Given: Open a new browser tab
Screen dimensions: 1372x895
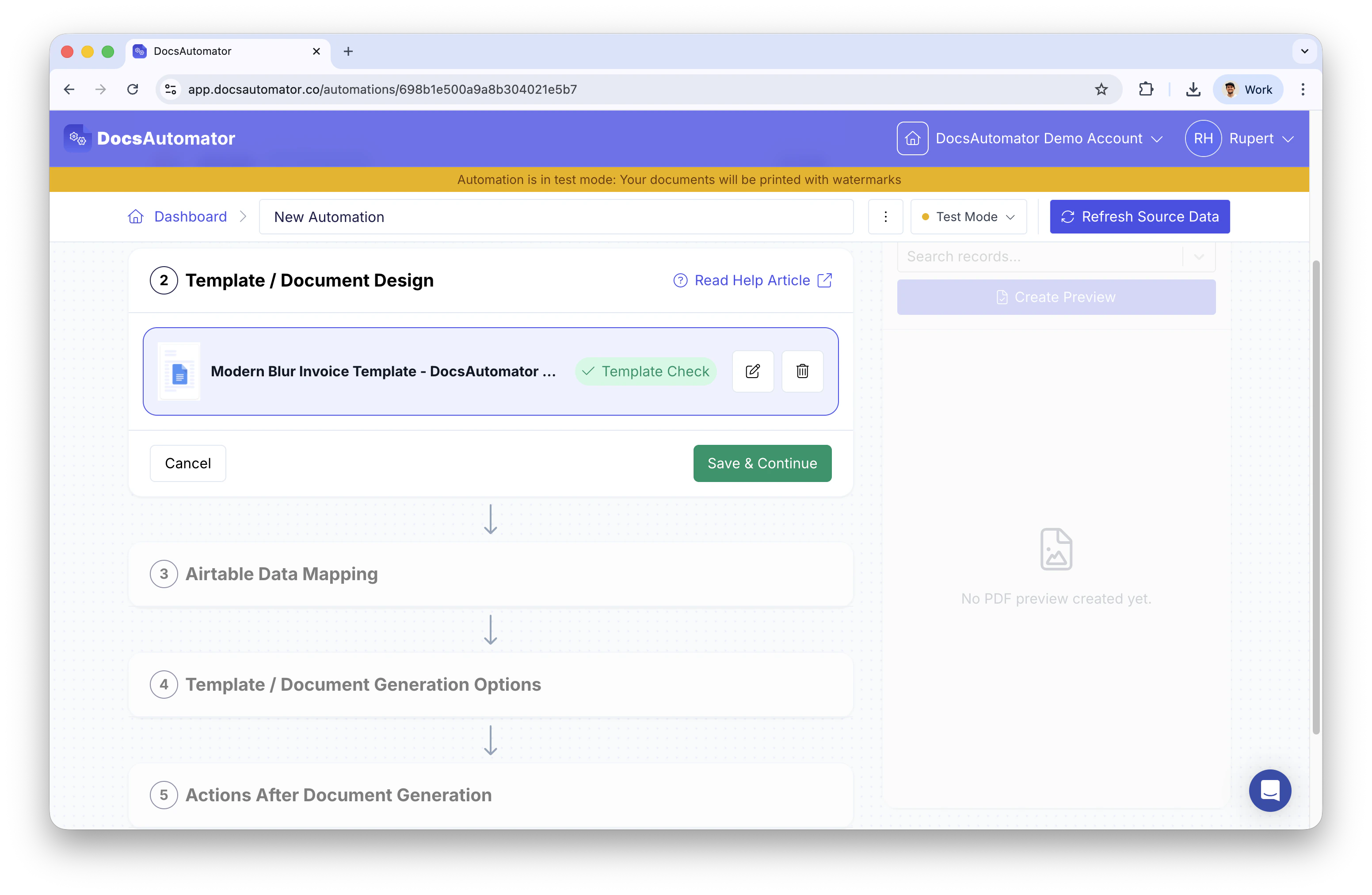Looking at the screenshot, I should point(348,51).
